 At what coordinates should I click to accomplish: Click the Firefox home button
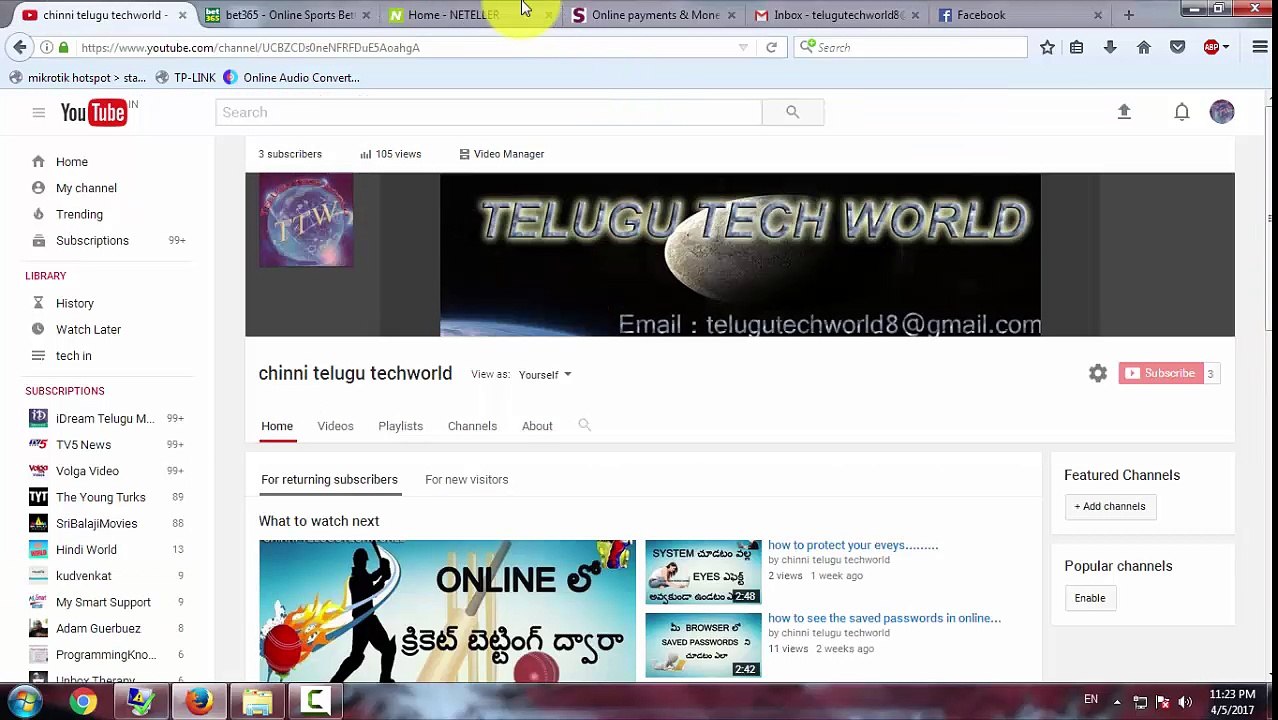click(x=1144, y=47)
